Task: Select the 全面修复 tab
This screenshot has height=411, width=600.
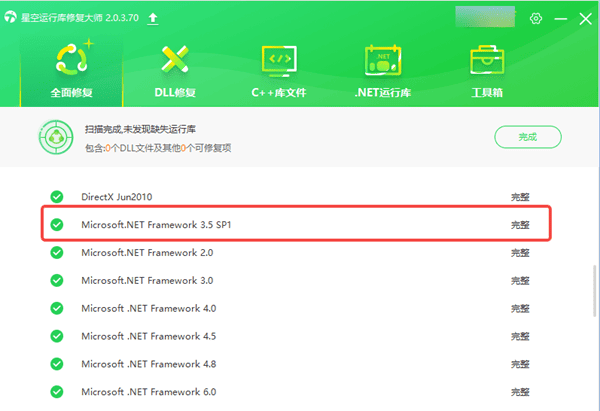Action: coord(72,71)
